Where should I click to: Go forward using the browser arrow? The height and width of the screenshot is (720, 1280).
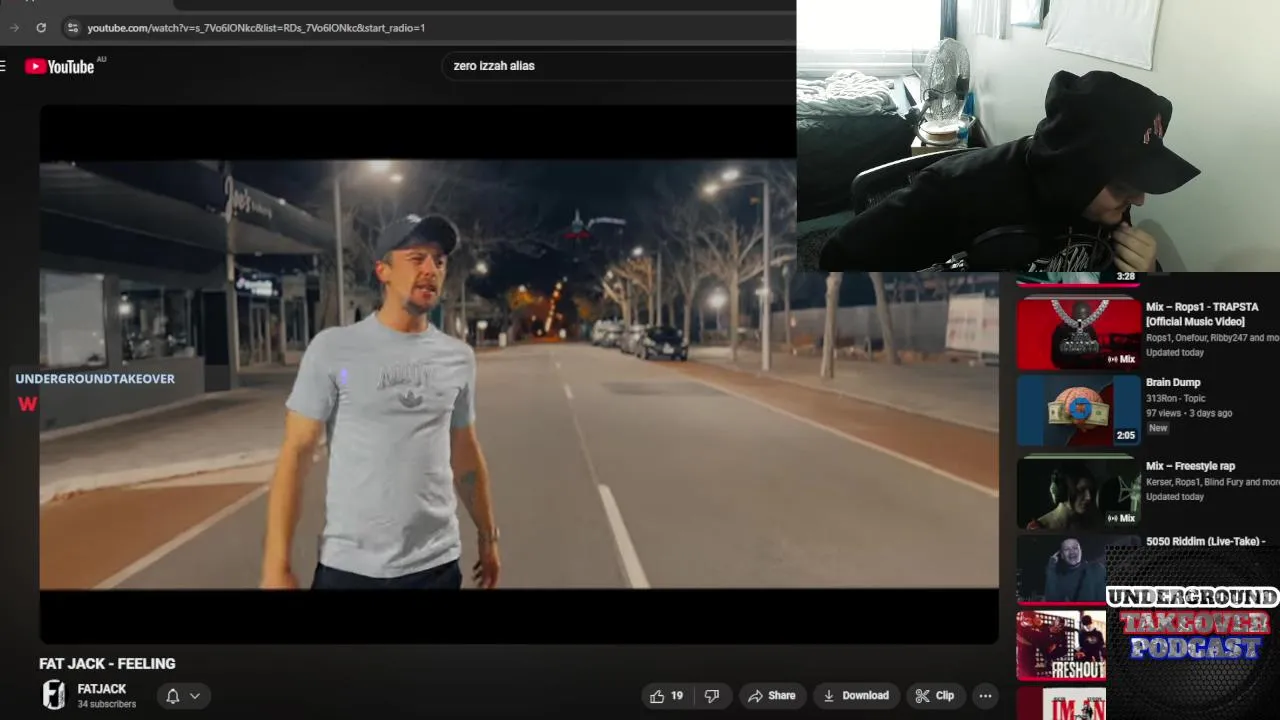click(x=14, y=28)
